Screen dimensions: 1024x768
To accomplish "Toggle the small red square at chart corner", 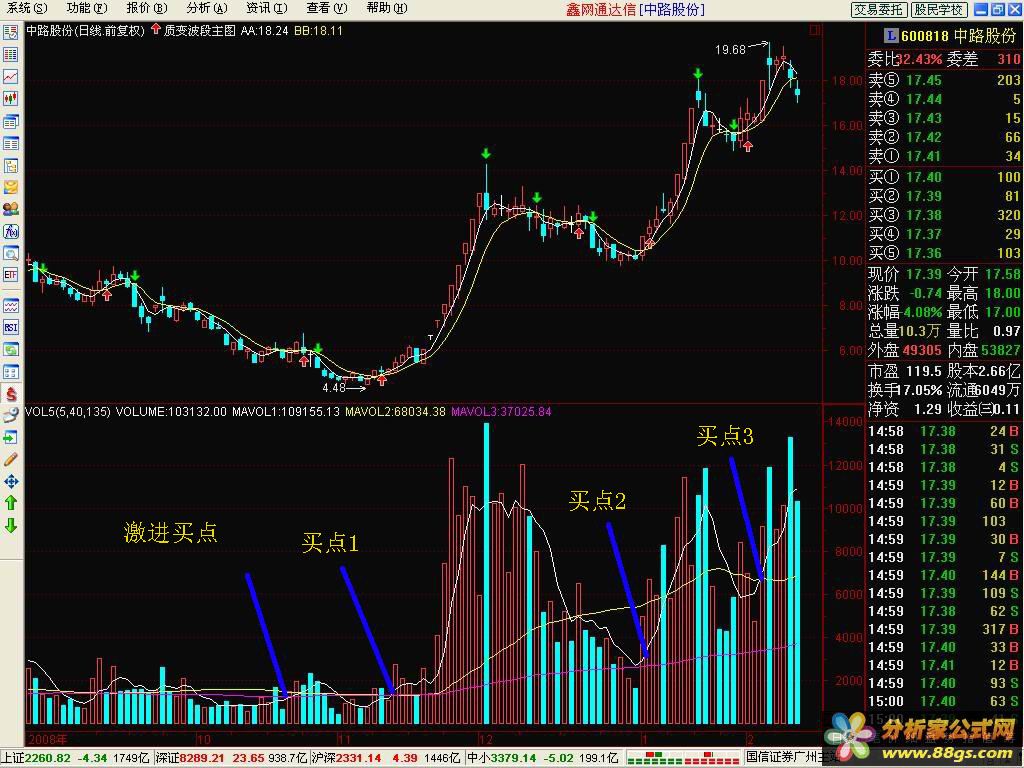I will [814, 30].
